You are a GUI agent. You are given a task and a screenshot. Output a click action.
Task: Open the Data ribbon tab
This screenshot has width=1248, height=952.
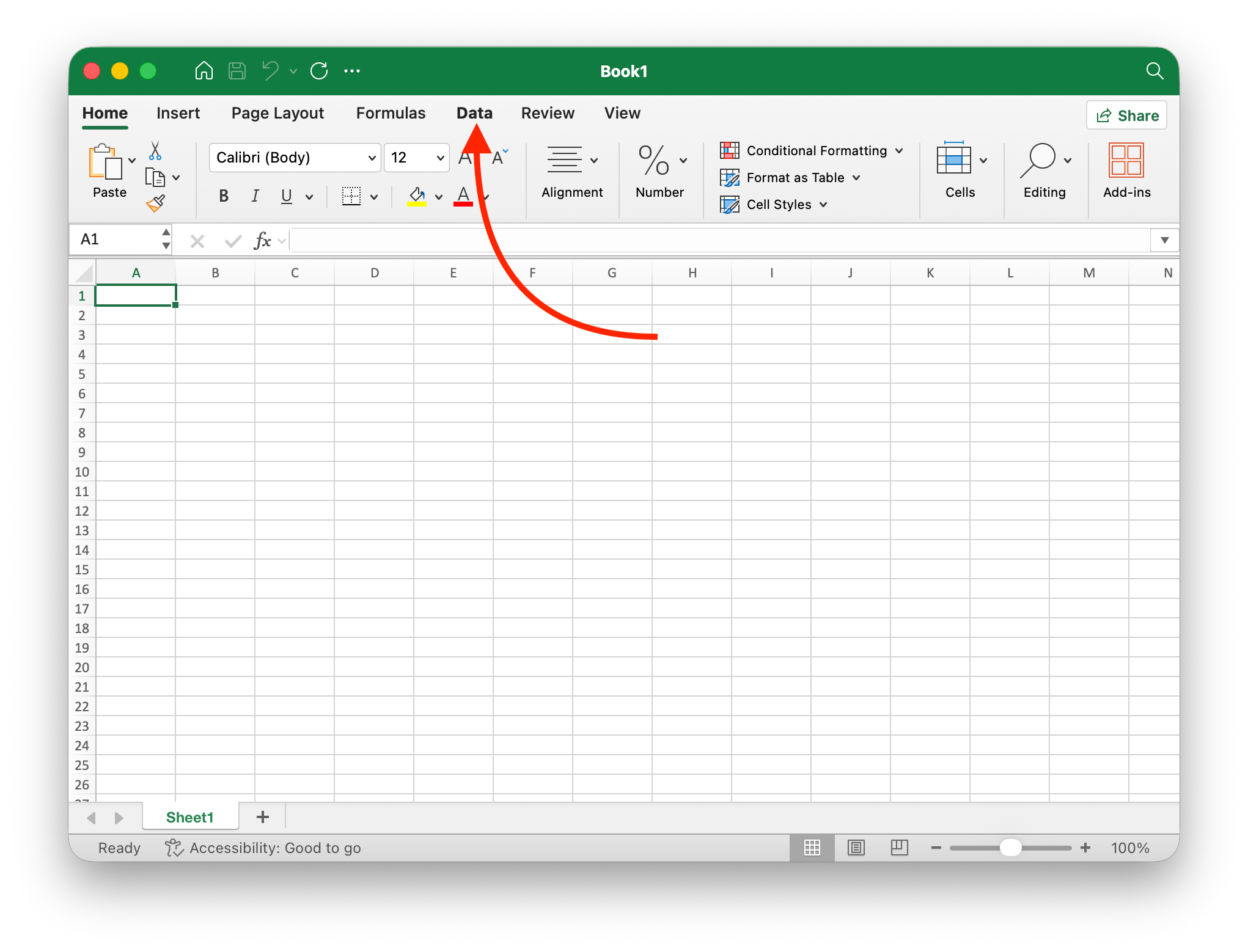click(474, 113)
